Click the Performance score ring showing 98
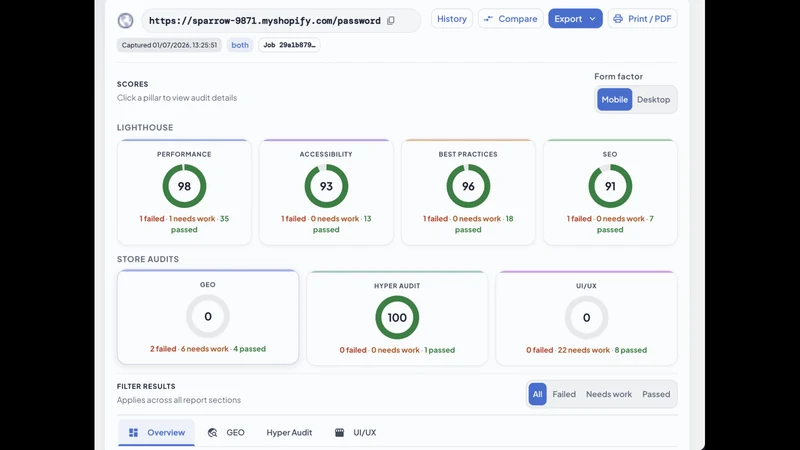Image resolution: width=800 pixels, height=450 pixels. [x=184, y=186]
